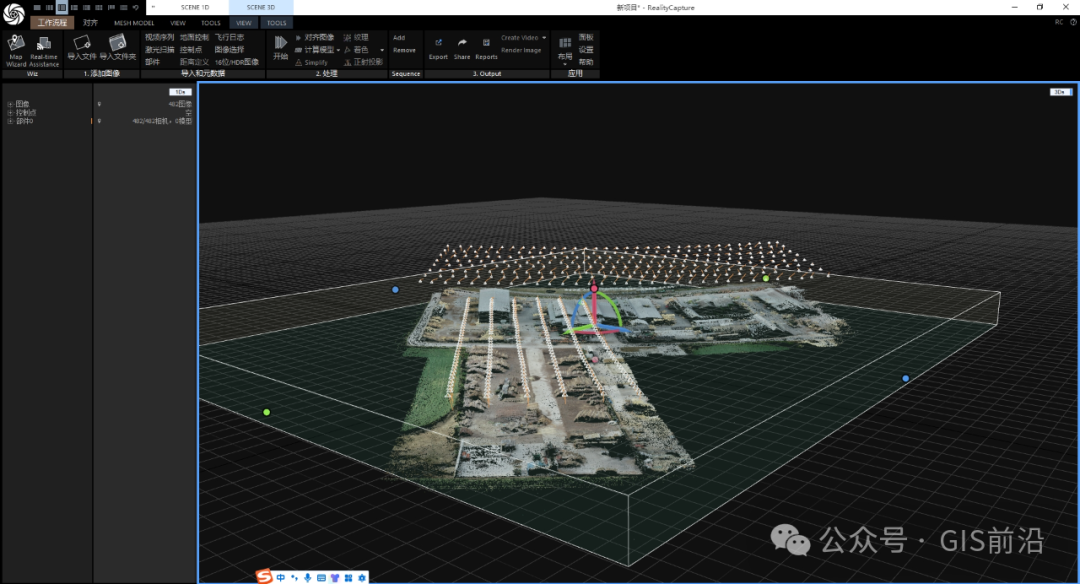Click the Simplify tool

[x=311, y=62]
